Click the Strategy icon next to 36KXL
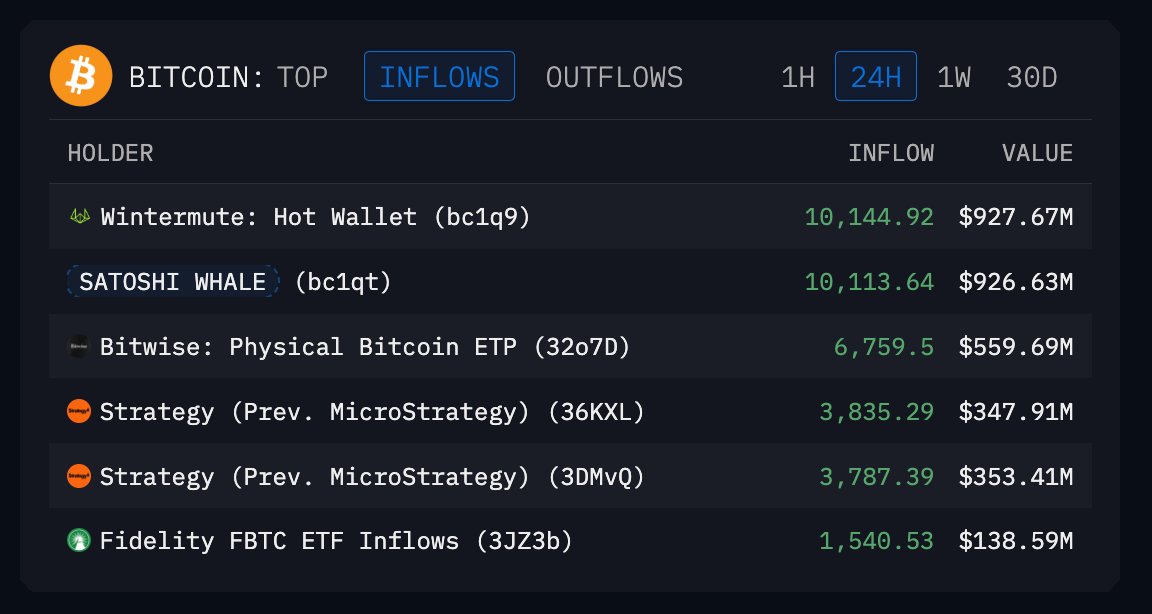 click(x=80, y=411)
